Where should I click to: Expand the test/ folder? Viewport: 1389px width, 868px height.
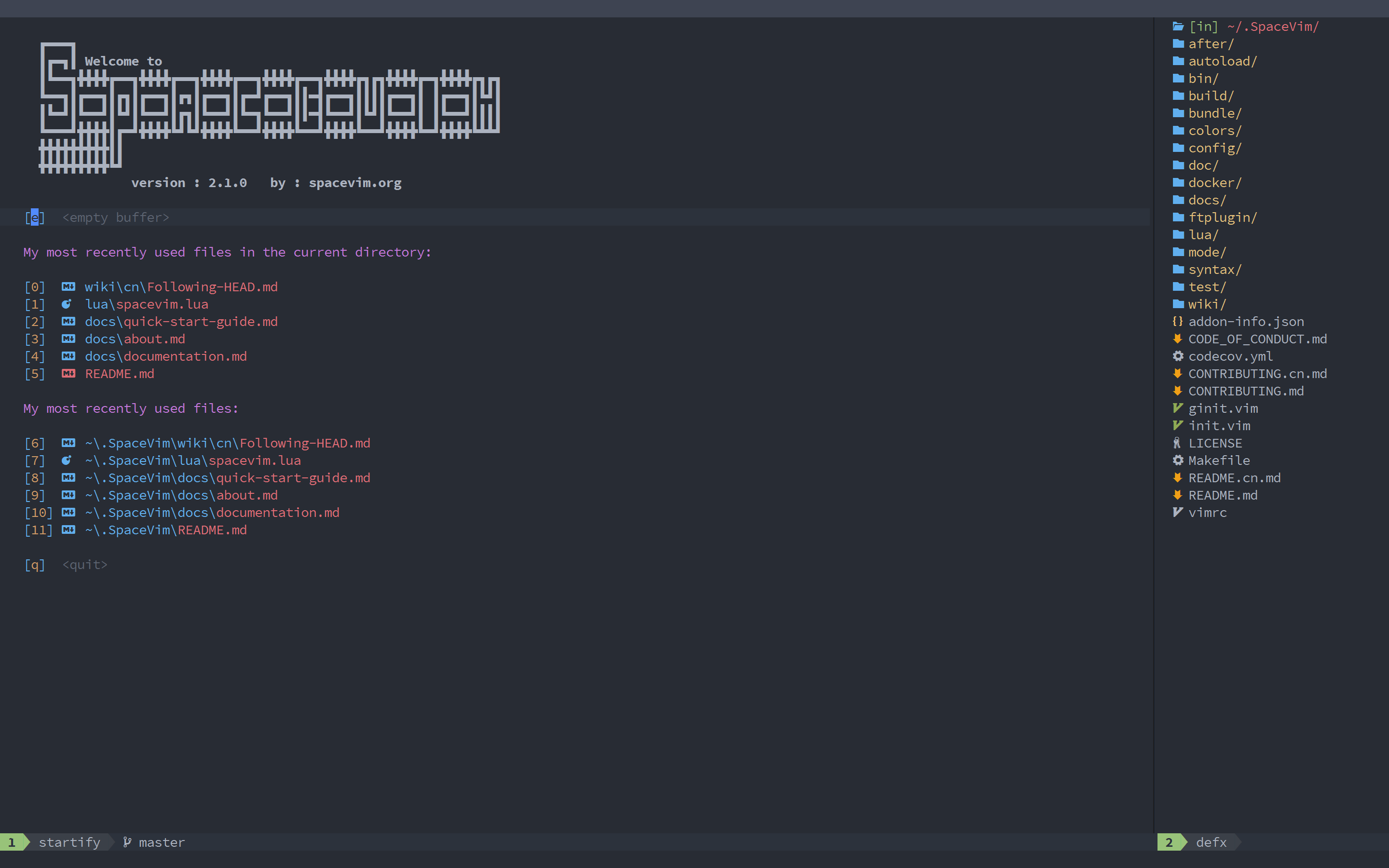(1207, 286)
